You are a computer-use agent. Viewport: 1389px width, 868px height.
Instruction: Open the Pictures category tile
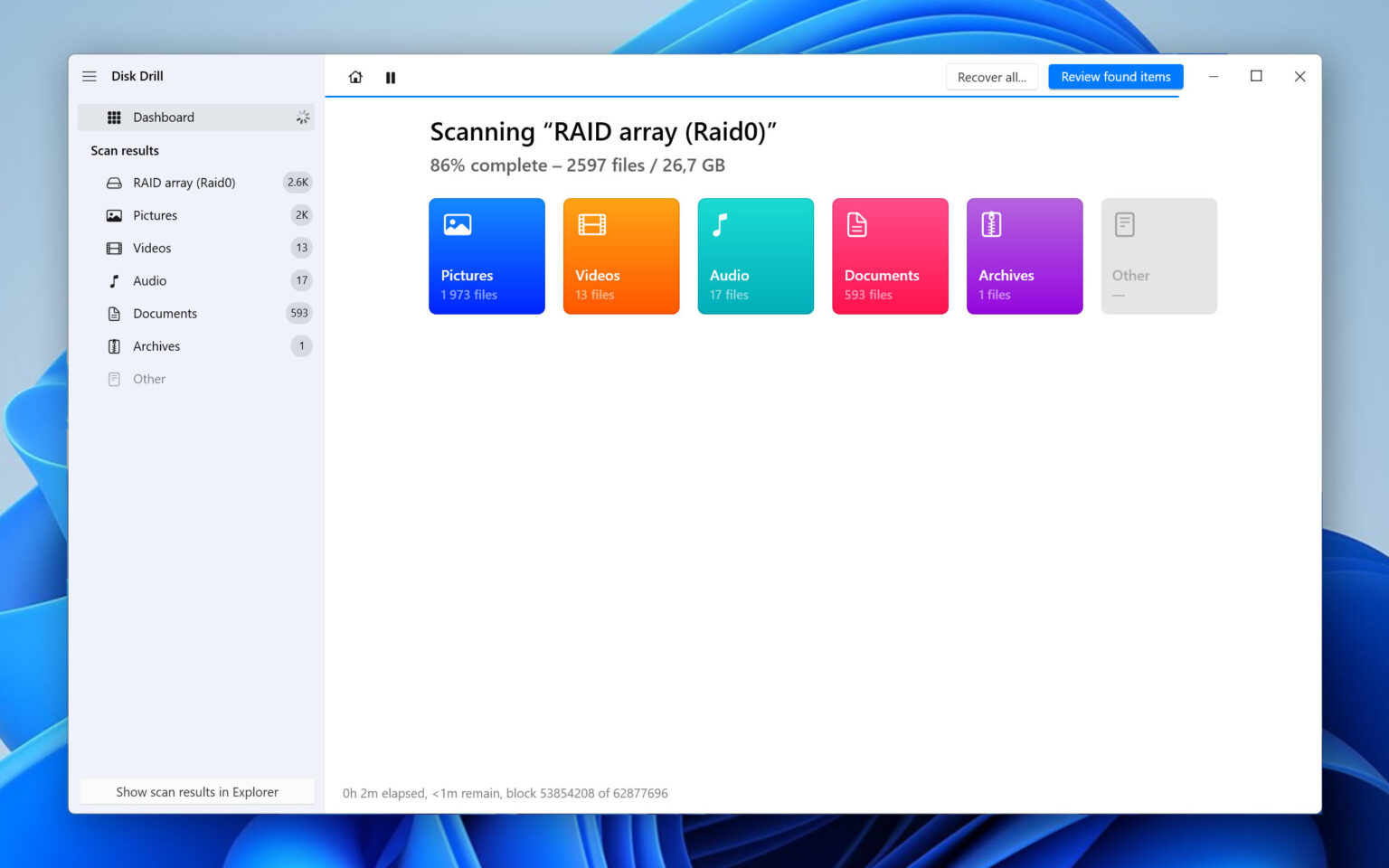pyautogui.click(x=487, y=256)
